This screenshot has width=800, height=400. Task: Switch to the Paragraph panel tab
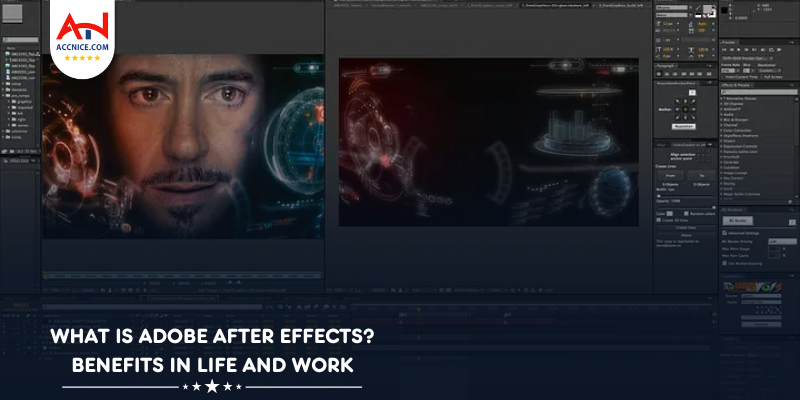(665, 66)
